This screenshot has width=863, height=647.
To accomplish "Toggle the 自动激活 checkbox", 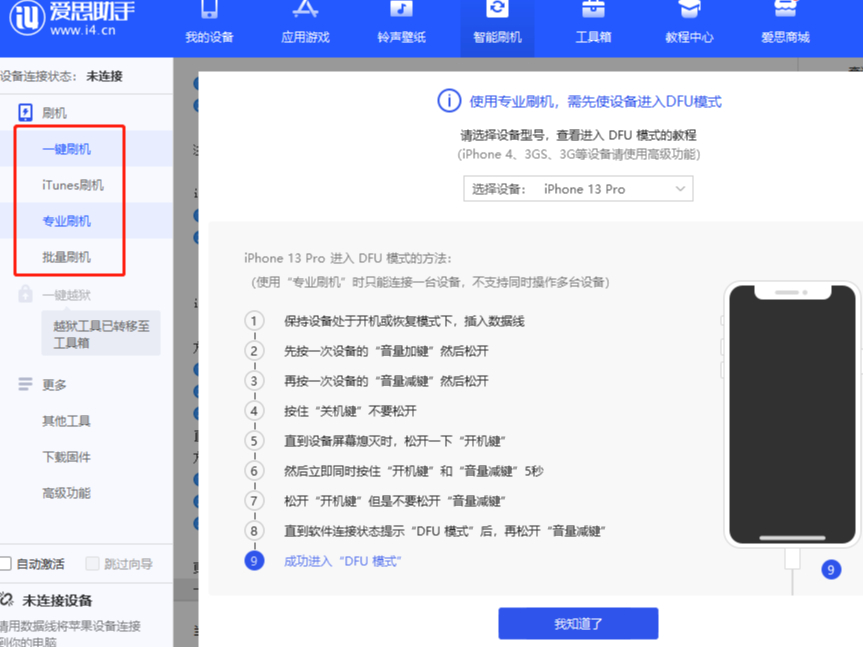I will pyautogui.click(x=6, y=563).
